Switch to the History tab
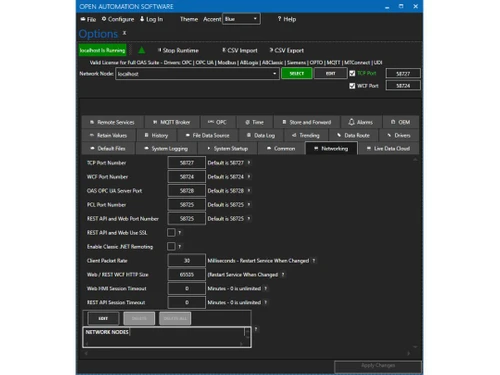The width and height of the screenshot is (500, 375). click(156, 135)
